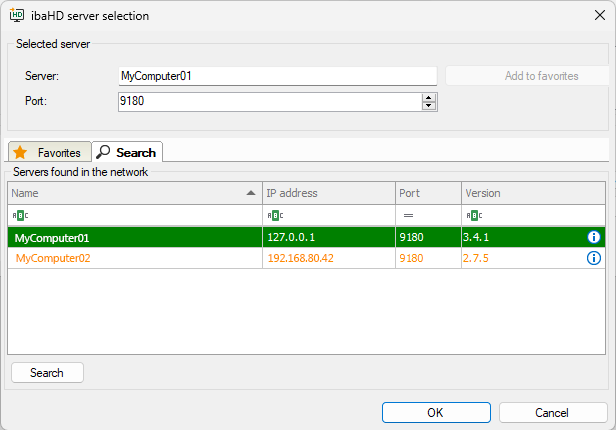
Task: Click the Search button below the list
Action: [48, 372]
